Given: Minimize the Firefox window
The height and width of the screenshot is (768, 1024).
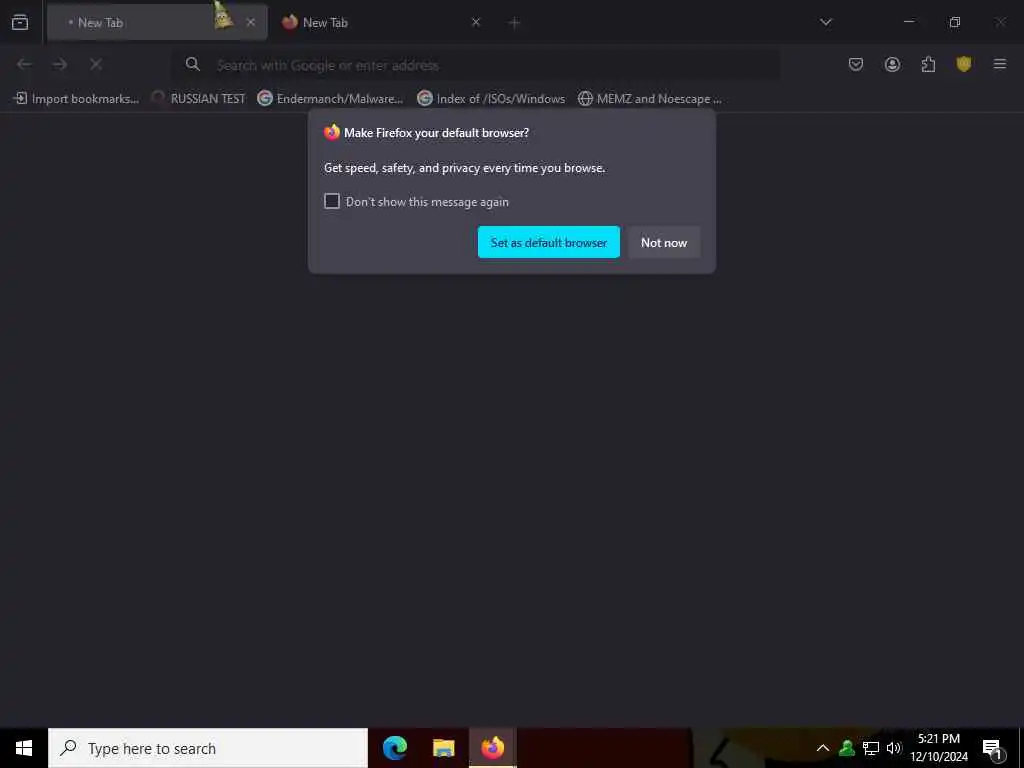Looking at the screenshot, I should click(x=908, y=22).
